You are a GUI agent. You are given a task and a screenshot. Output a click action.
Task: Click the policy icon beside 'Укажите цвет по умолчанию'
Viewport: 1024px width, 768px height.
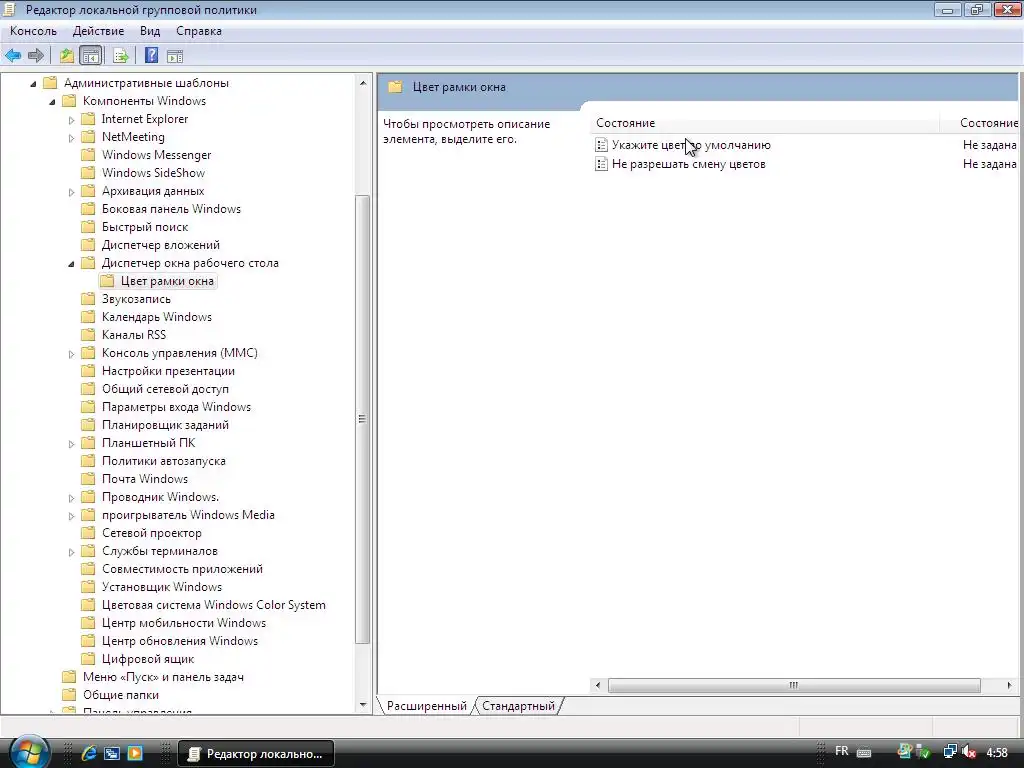[x=601, y=145]
